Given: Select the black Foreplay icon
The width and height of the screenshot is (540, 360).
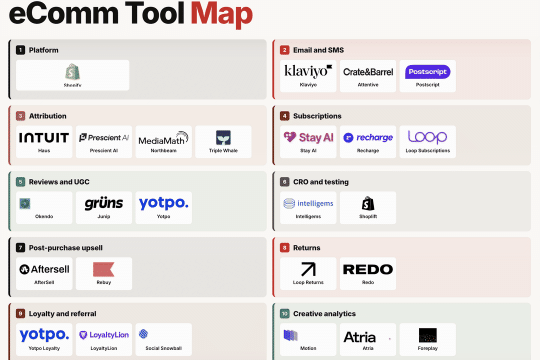Looking at the screenshot, I should [x=427, y=335].
